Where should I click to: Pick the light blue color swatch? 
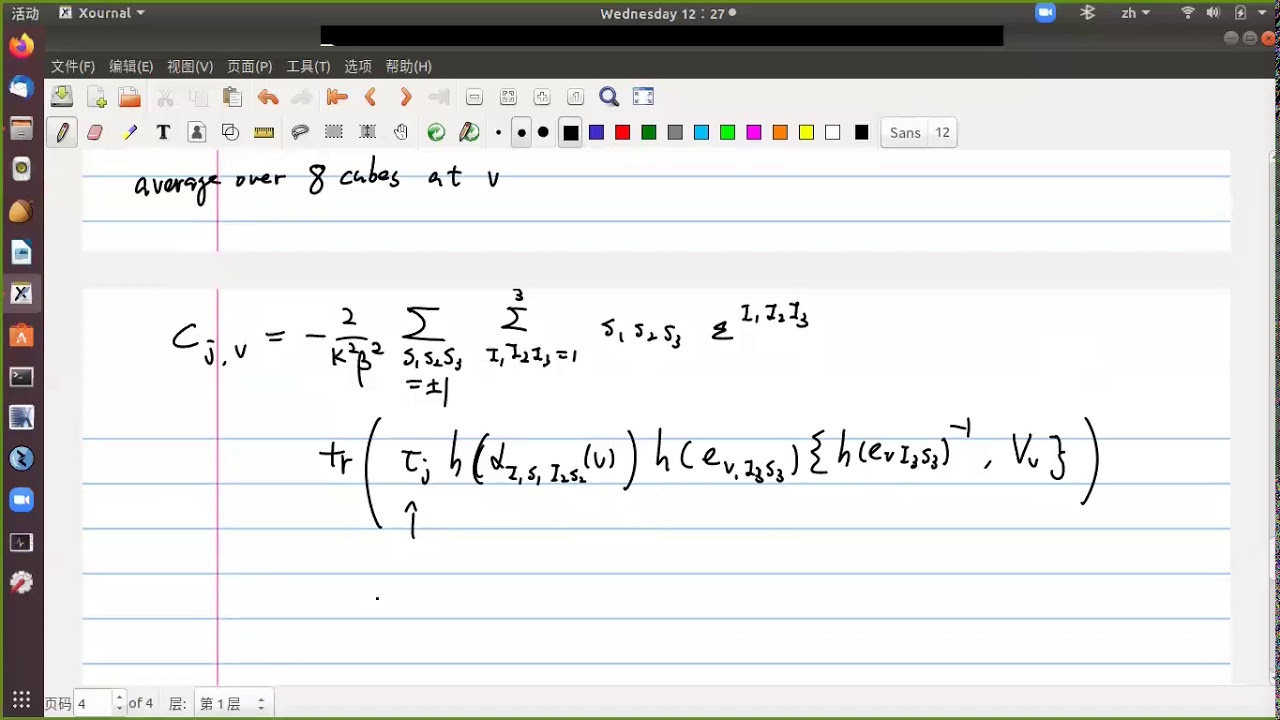coord(701,132)
